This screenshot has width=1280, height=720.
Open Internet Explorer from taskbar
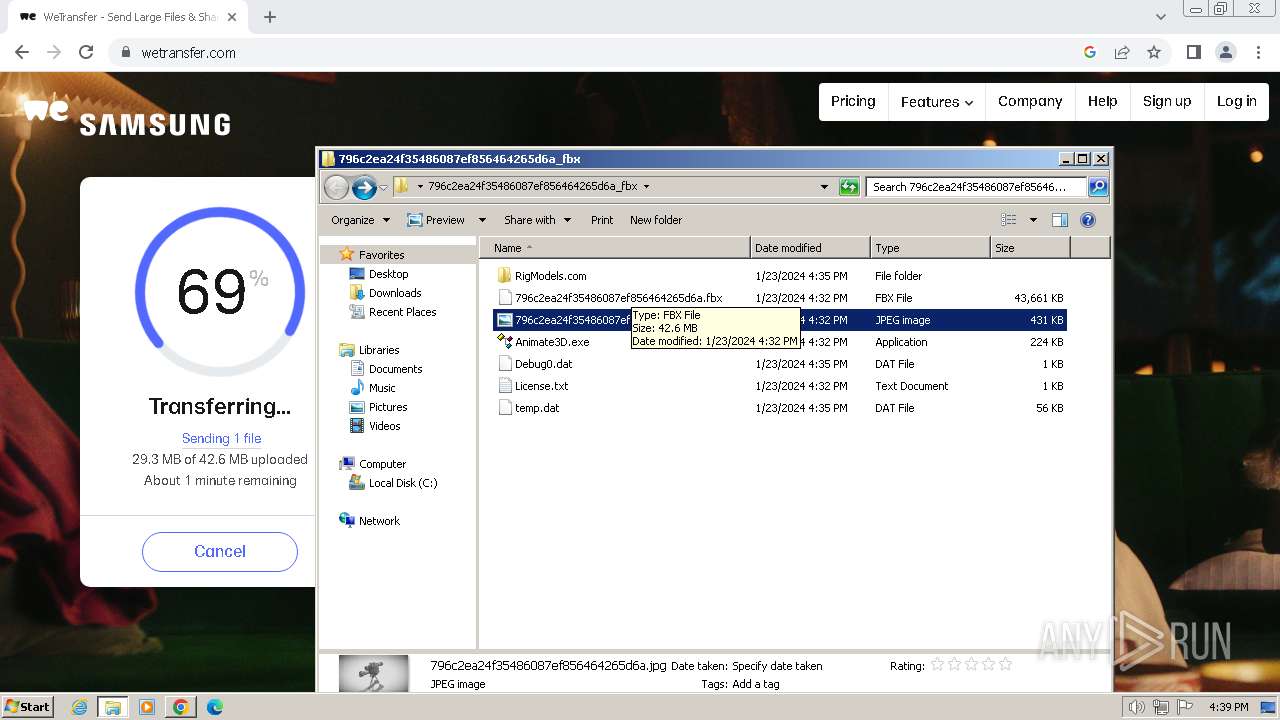(80, 707)
